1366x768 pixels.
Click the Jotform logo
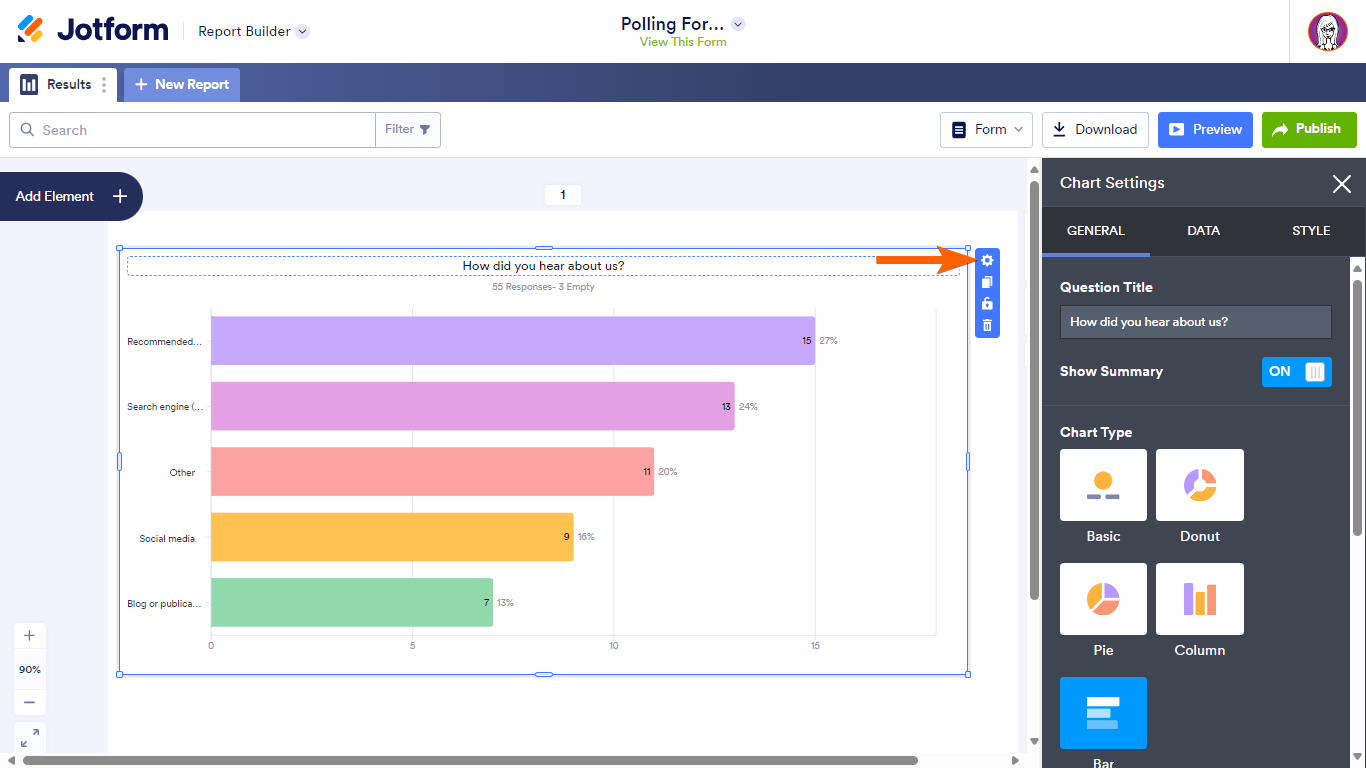[x=93, y=30]
